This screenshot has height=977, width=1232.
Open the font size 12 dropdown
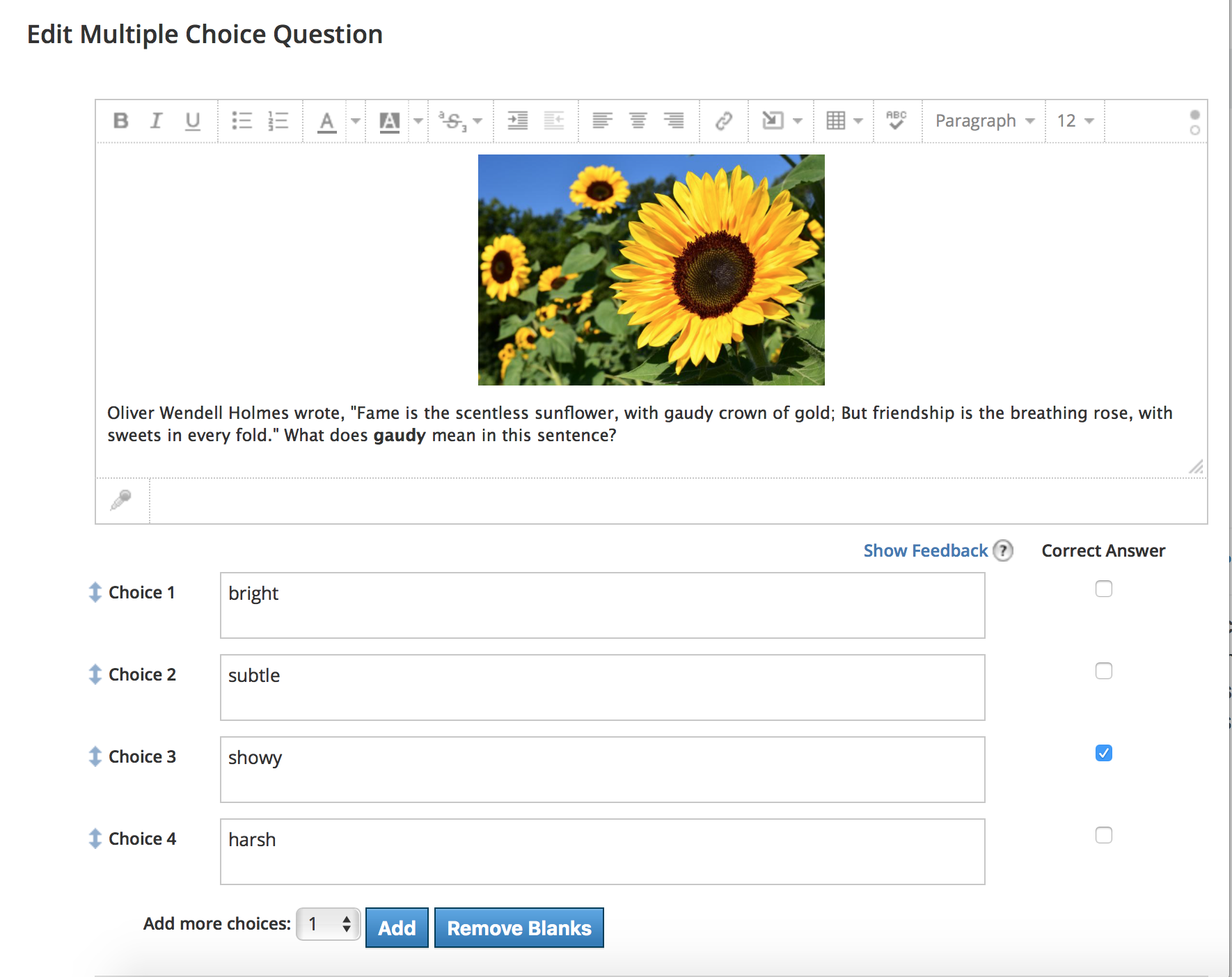click(1075, 121)
